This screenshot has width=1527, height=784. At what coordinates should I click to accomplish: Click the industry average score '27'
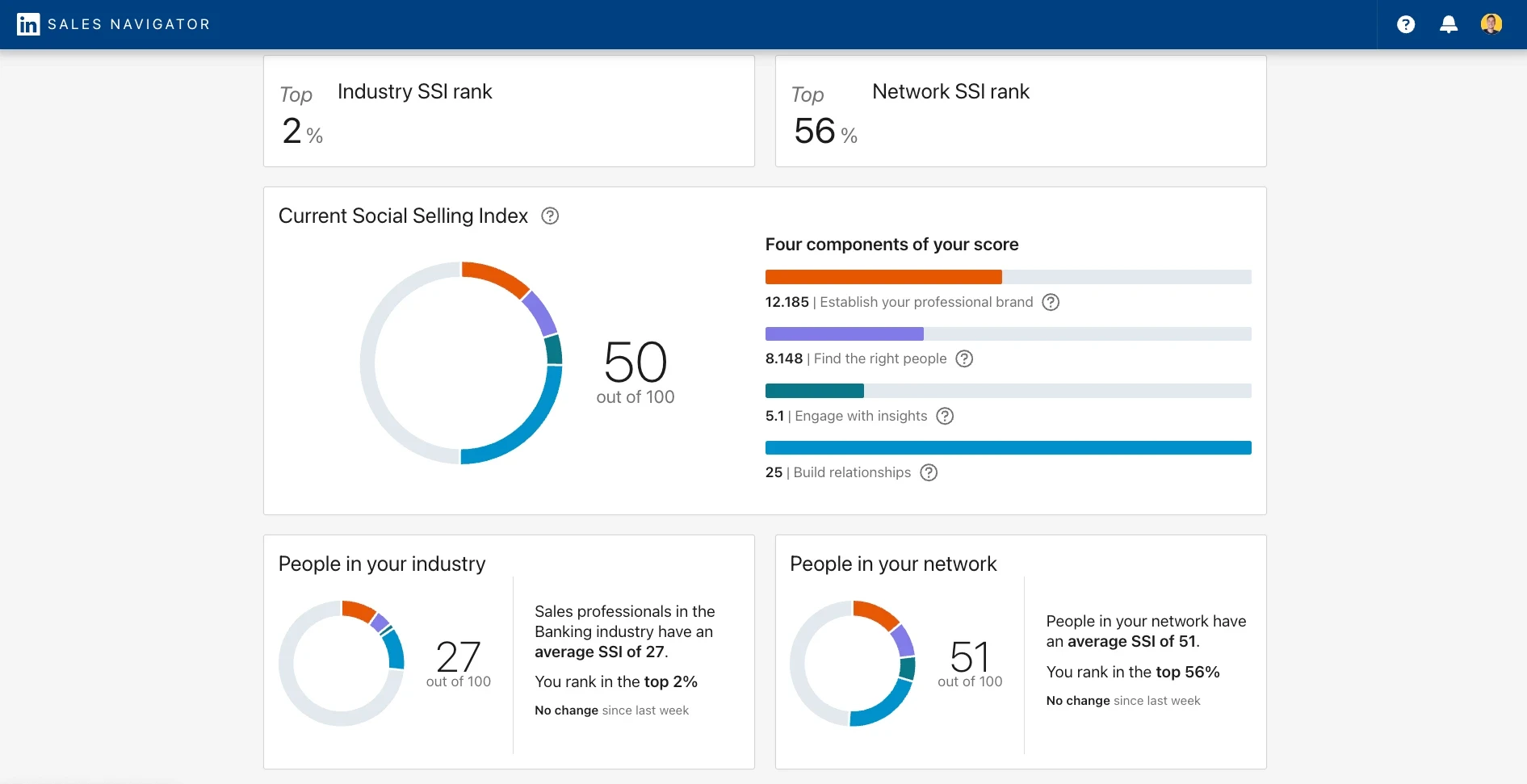pos(459,656)
